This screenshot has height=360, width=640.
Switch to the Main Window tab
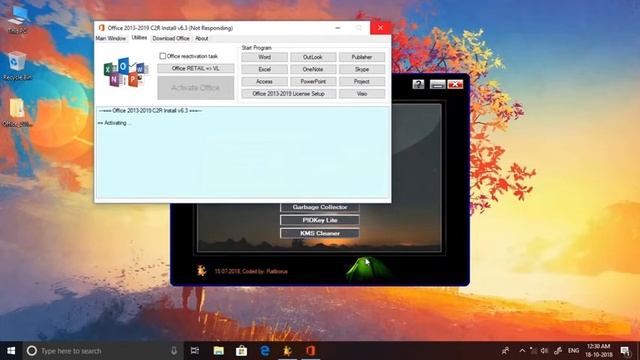tap(111, 38)
